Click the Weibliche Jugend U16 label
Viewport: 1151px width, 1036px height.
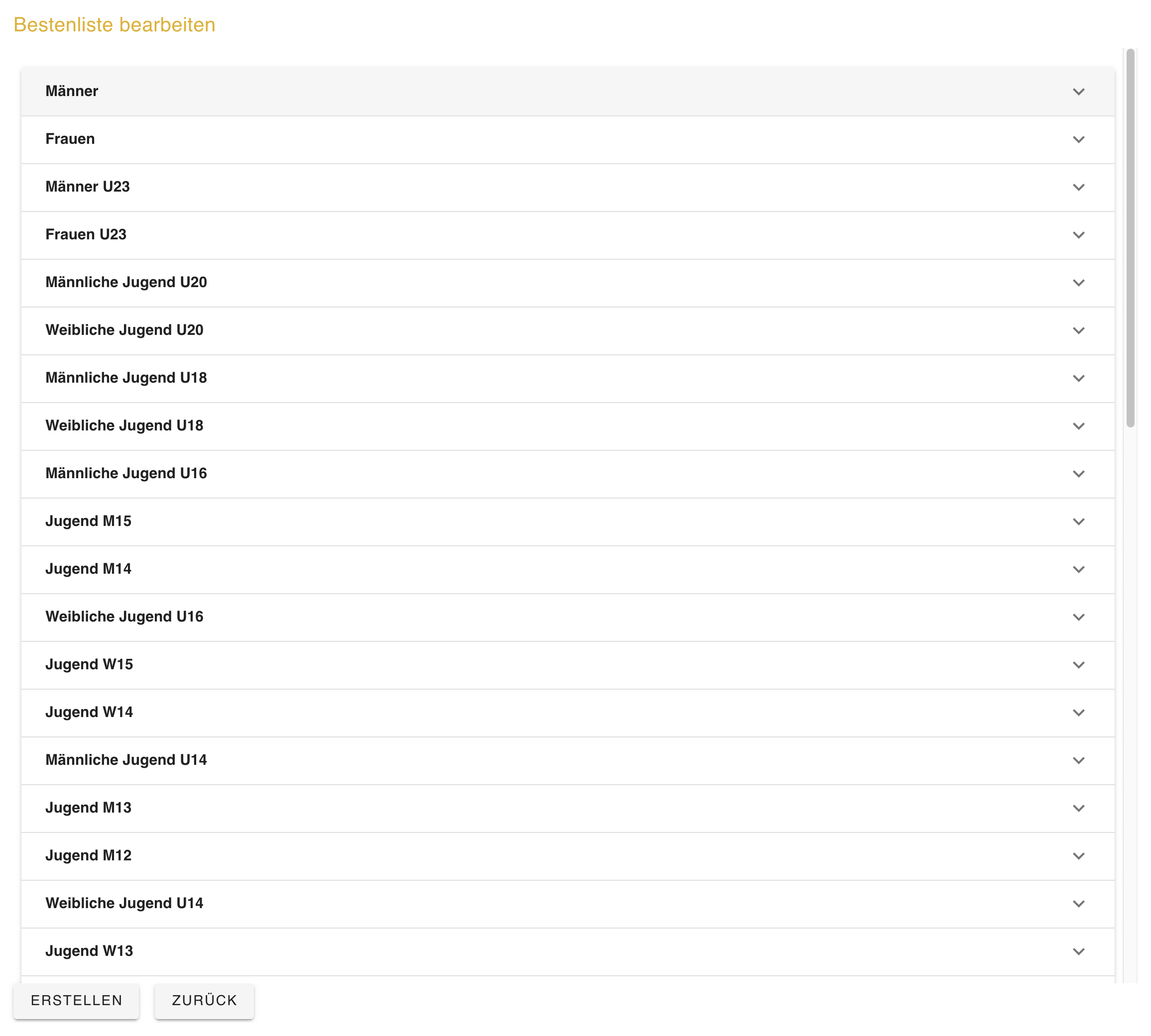tap(125, 617)
